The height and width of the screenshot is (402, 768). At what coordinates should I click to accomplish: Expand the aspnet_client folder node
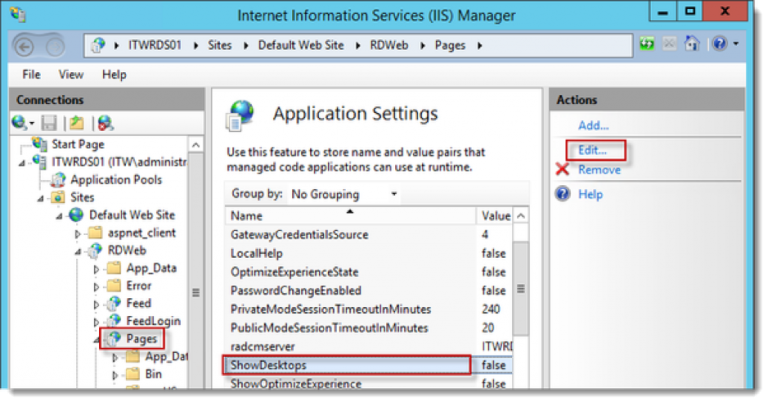tap(77, 234)
